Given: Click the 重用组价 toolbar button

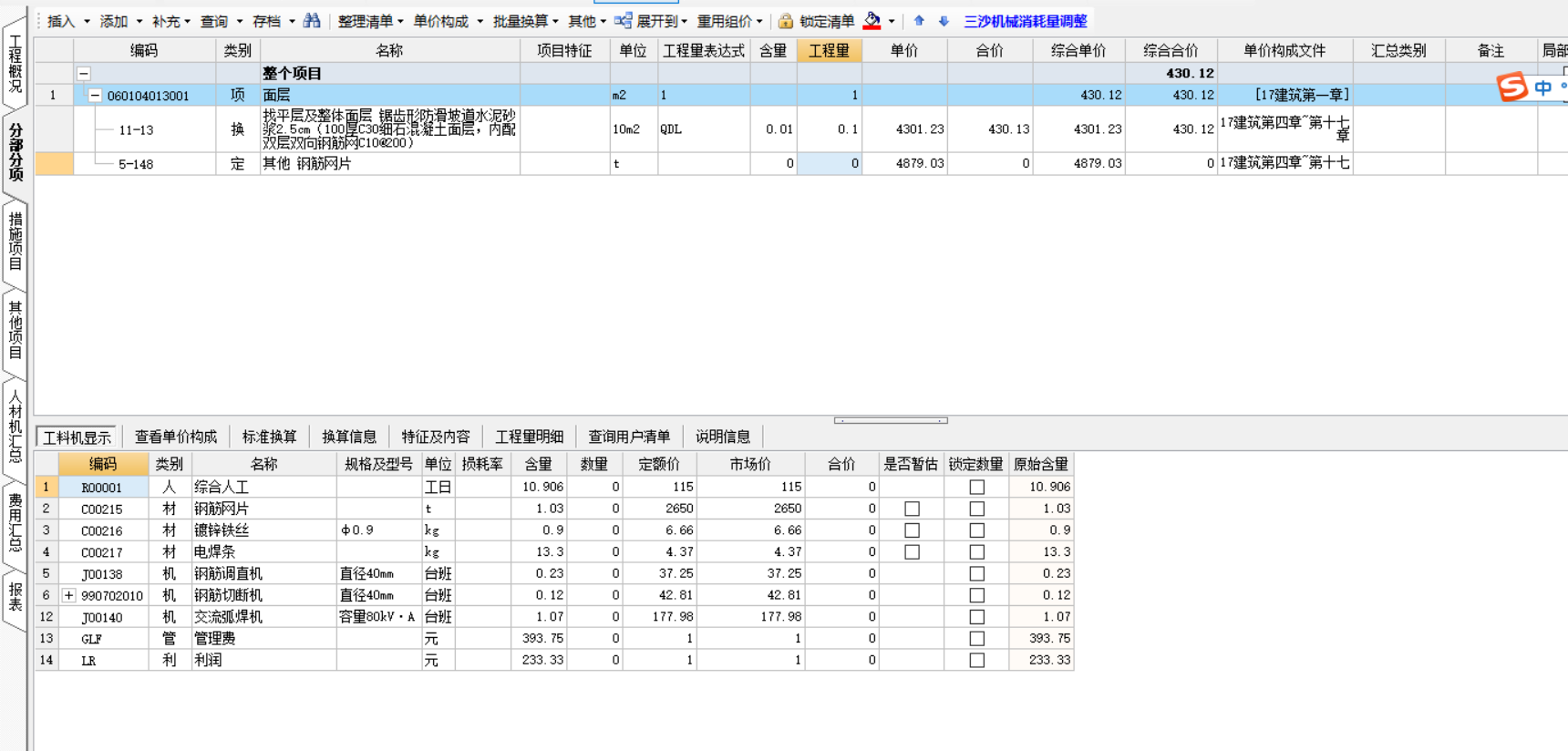Looking at the screenshot, I should tap(729, 21).
